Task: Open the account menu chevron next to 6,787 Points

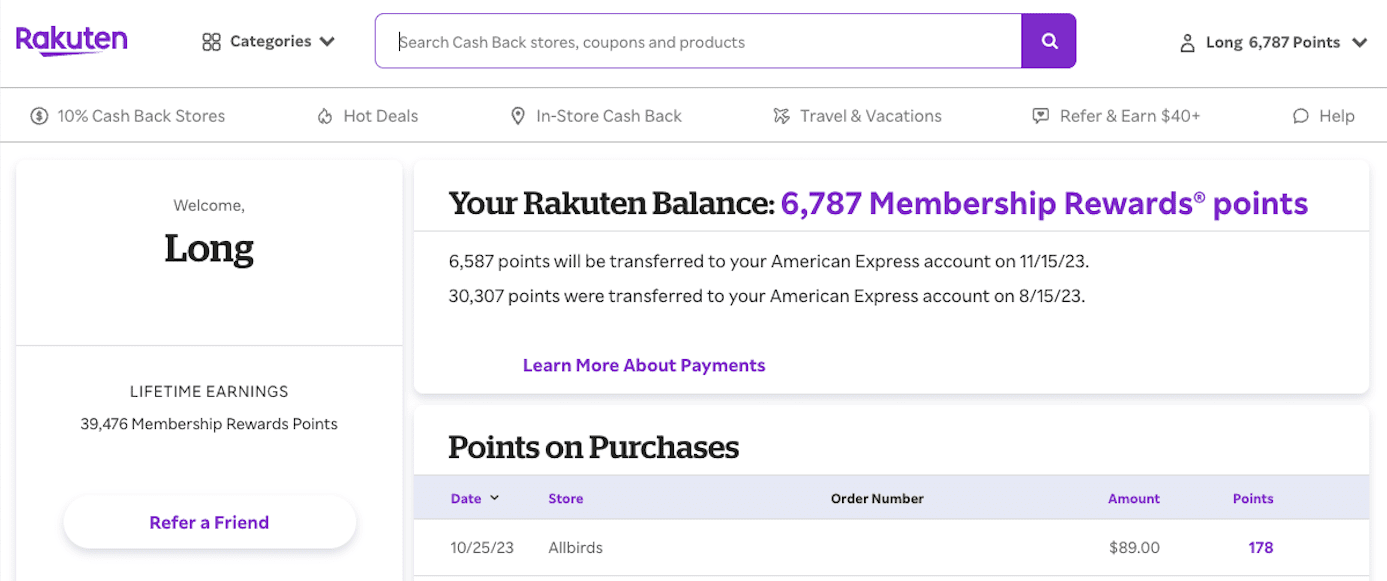Action: pyautogui.click(x=1360, y=42)
